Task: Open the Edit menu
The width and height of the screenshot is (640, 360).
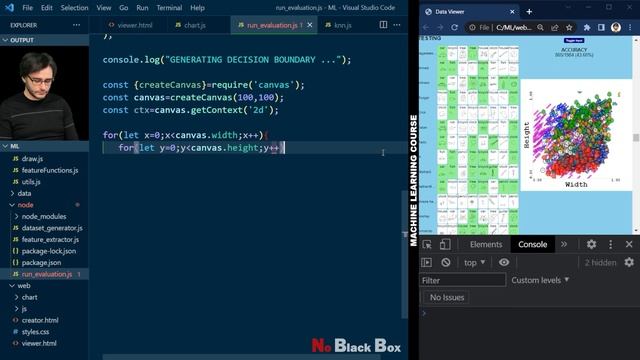Action: coord(47,8)
